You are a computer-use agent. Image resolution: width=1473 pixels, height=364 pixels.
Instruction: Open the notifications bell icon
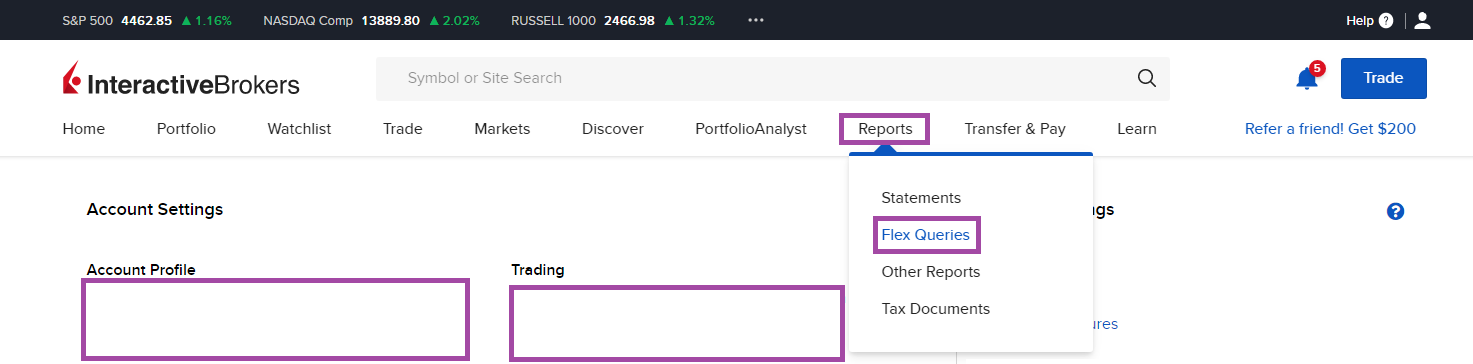tap(1307, 78)
